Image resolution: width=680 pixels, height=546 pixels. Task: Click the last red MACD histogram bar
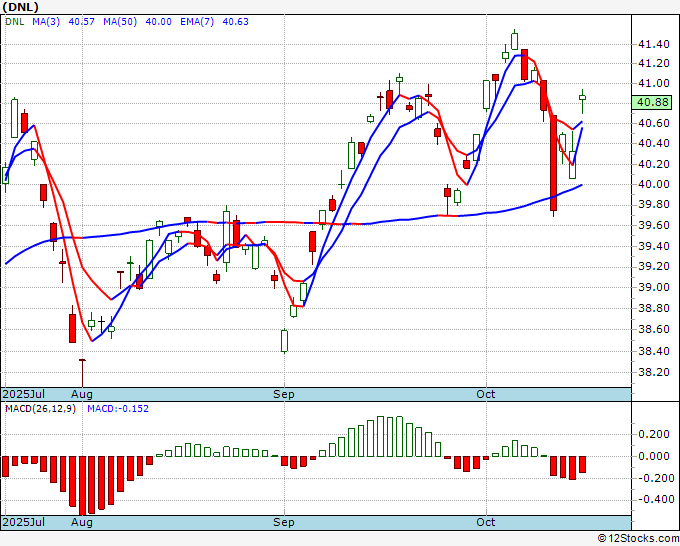coord(582,464)
